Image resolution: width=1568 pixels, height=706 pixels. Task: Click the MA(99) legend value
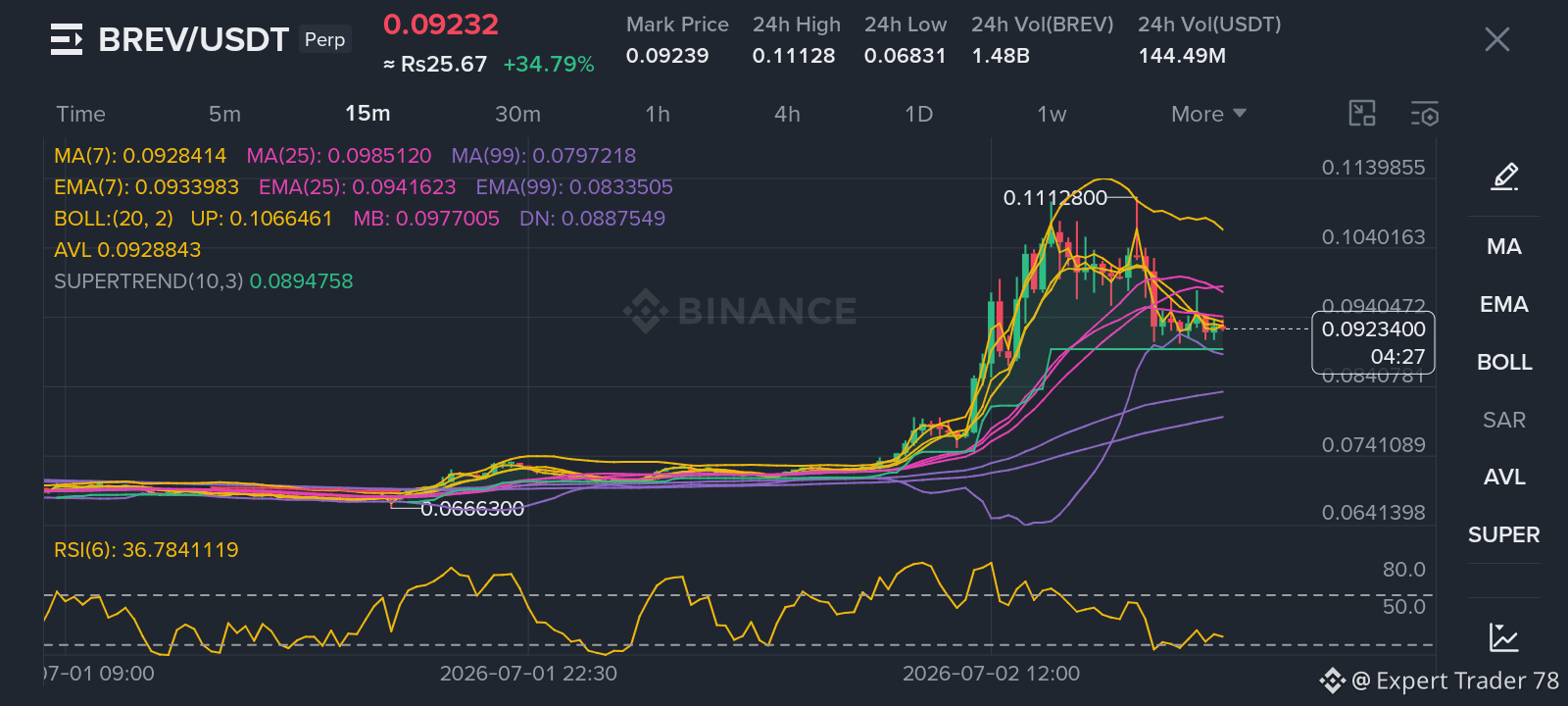(544, 155)
